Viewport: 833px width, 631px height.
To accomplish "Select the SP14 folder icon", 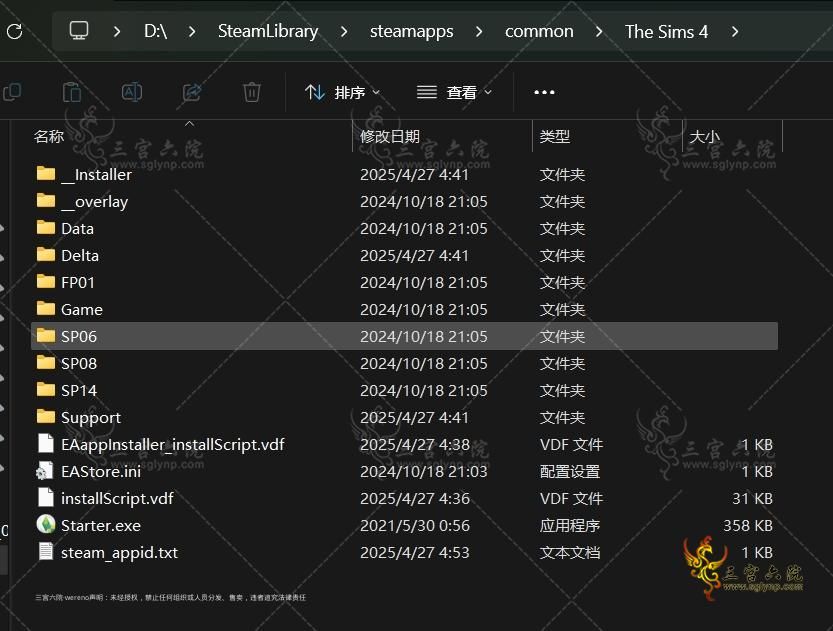I will (x=46, y=389).
